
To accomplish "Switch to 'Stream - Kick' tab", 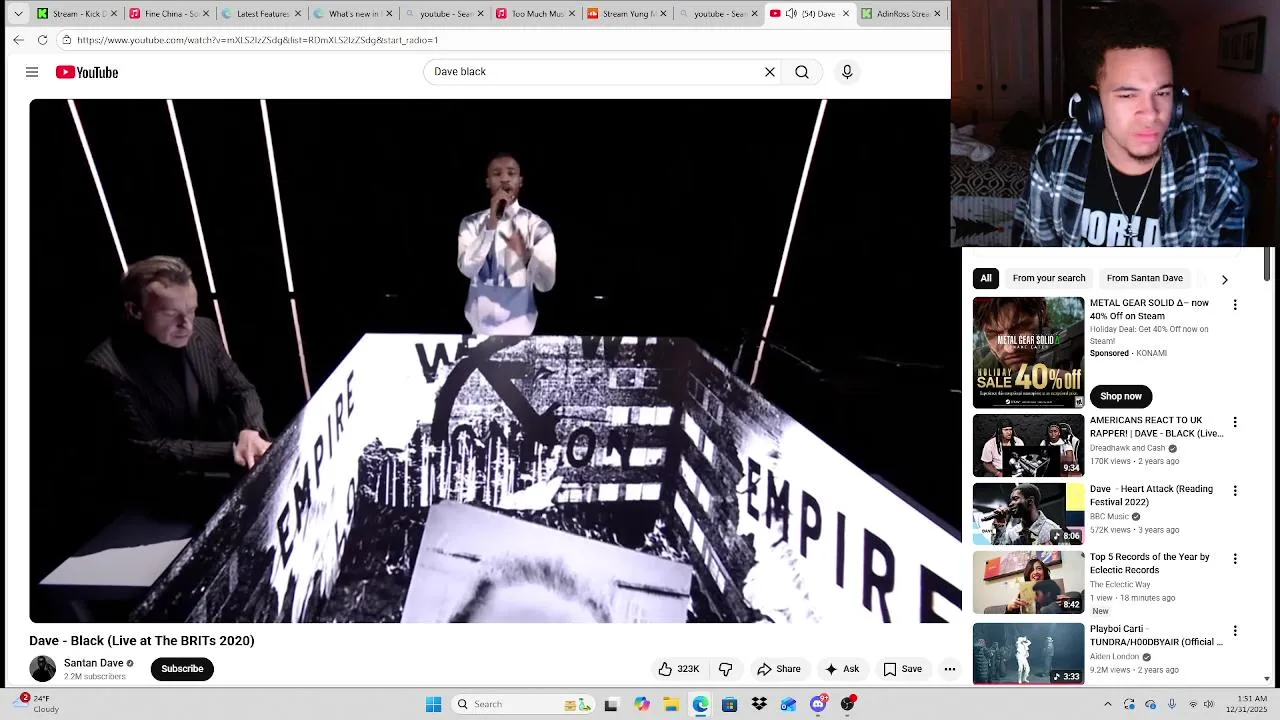I will 76,14.
